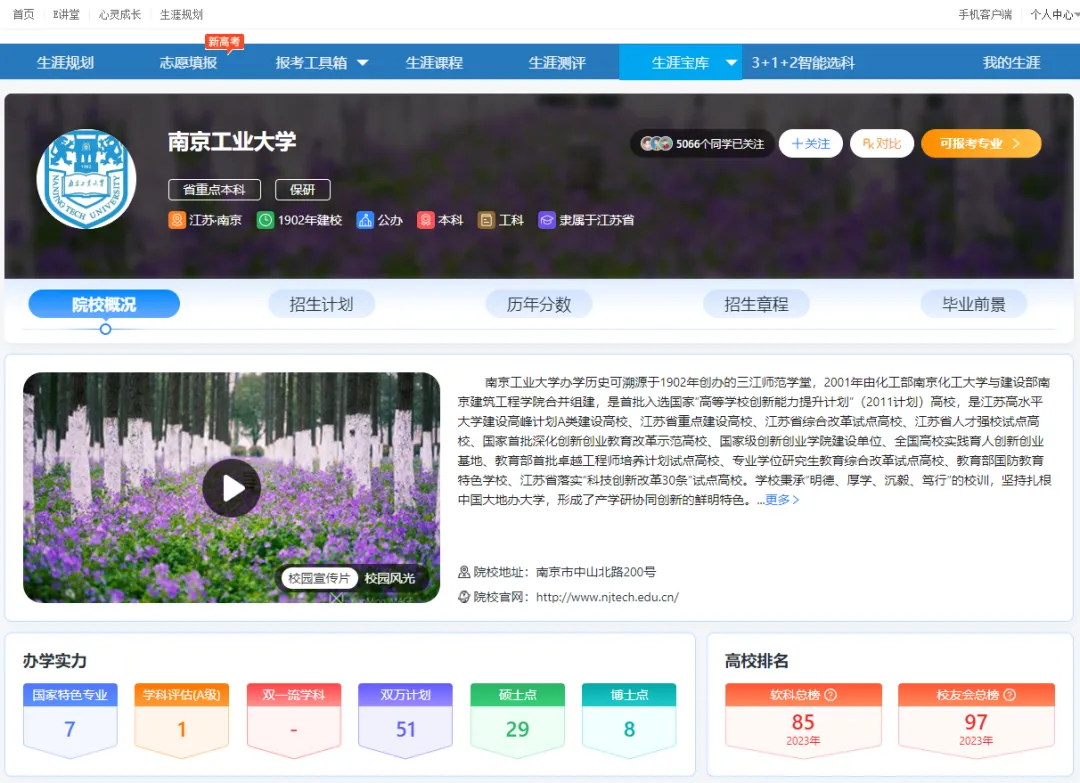Open 心灵成长 in top bar
Image resolution: width=1080 pixels, height=783 pixels.
point(120,14)
